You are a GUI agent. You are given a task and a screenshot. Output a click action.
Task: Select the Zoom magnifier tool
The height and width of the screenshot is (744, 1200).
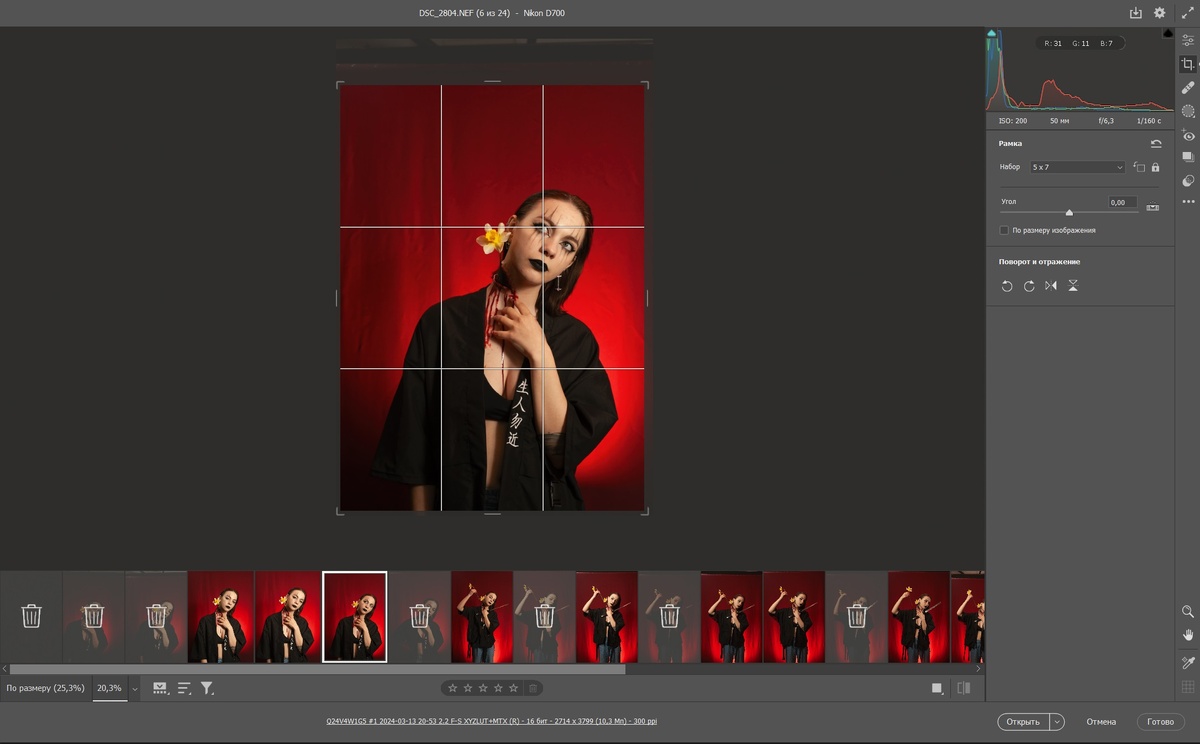point(1188,611)
